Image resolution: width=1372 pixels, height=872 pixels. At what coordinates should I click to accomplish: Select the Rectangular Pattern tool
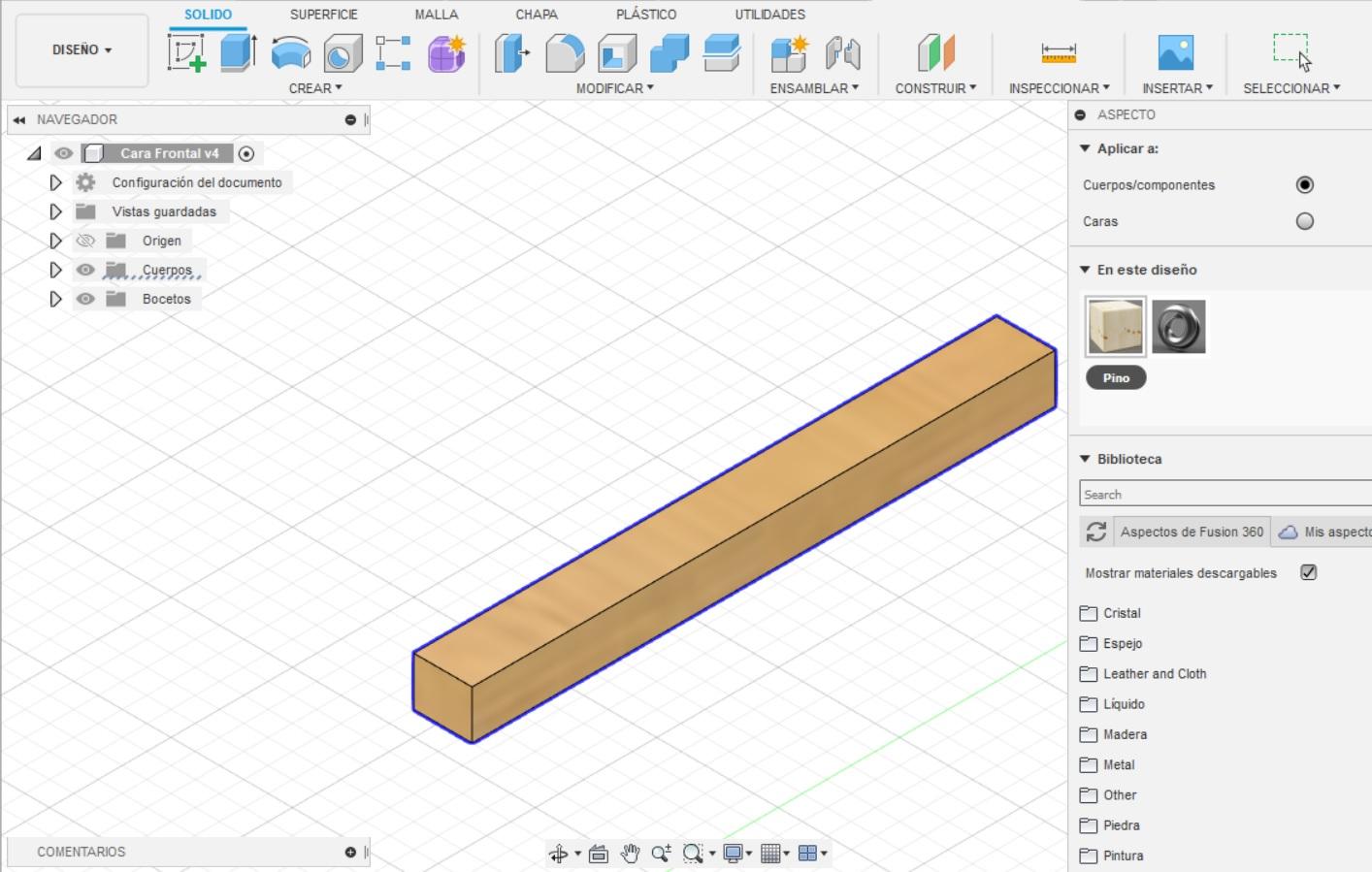[x=393, y=52]
